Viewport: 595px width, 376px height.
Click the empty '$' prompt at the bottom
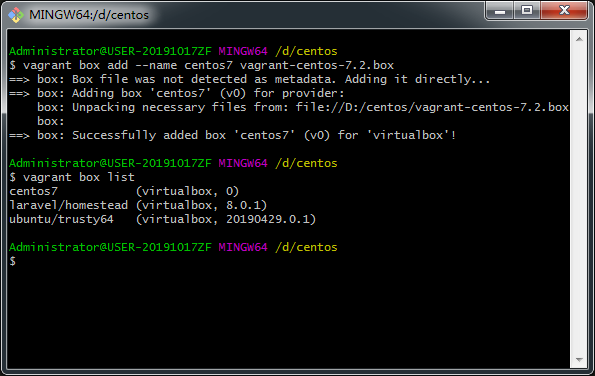pos(13,261)
